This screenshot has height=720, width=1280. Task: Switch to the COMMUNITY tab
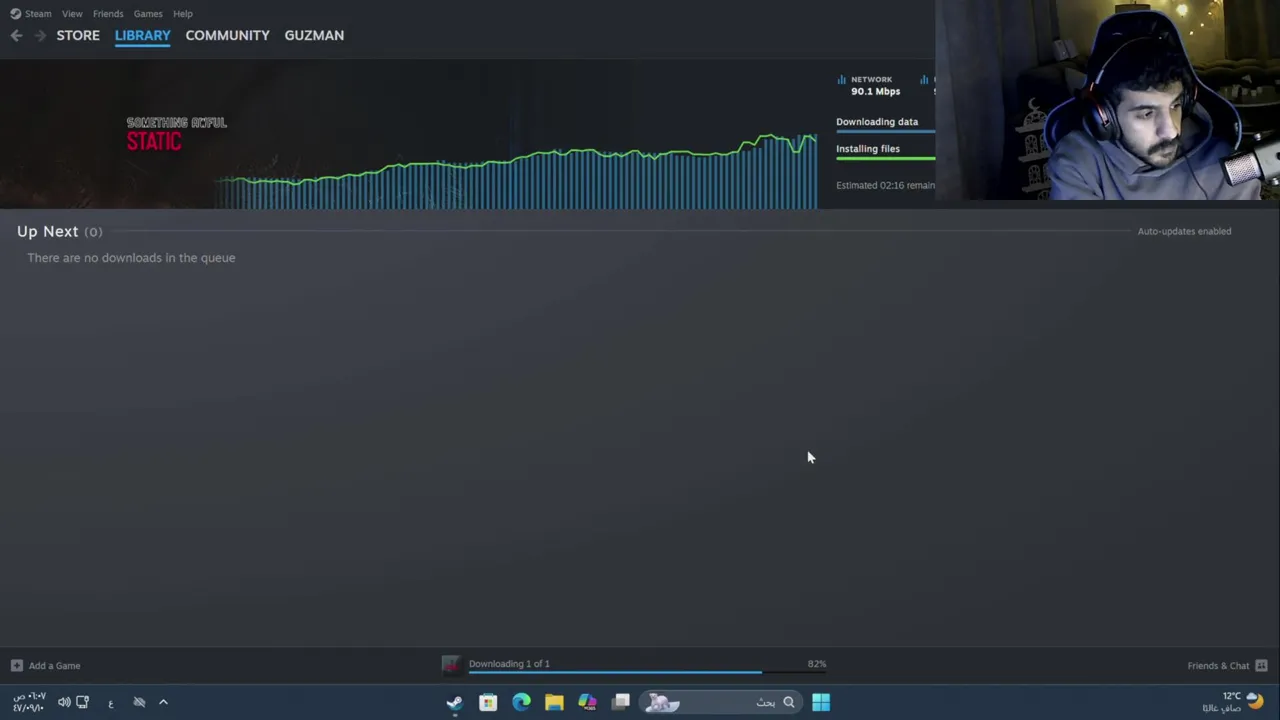click(x=227, y=35)
